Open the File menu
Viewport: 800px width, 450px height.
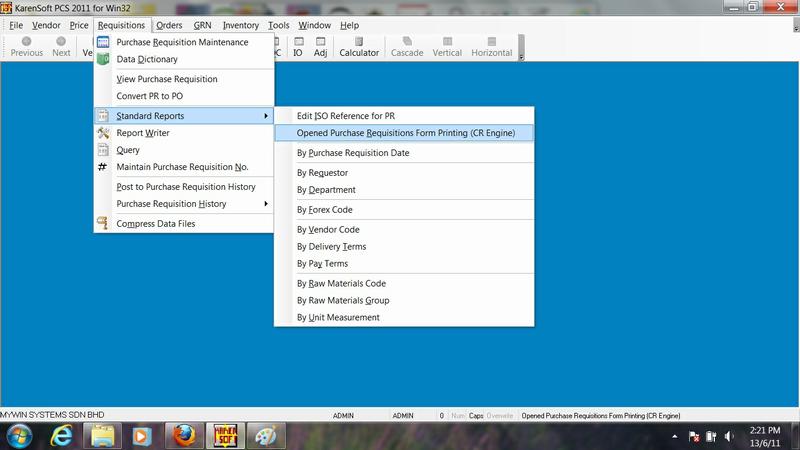(16, 25)
